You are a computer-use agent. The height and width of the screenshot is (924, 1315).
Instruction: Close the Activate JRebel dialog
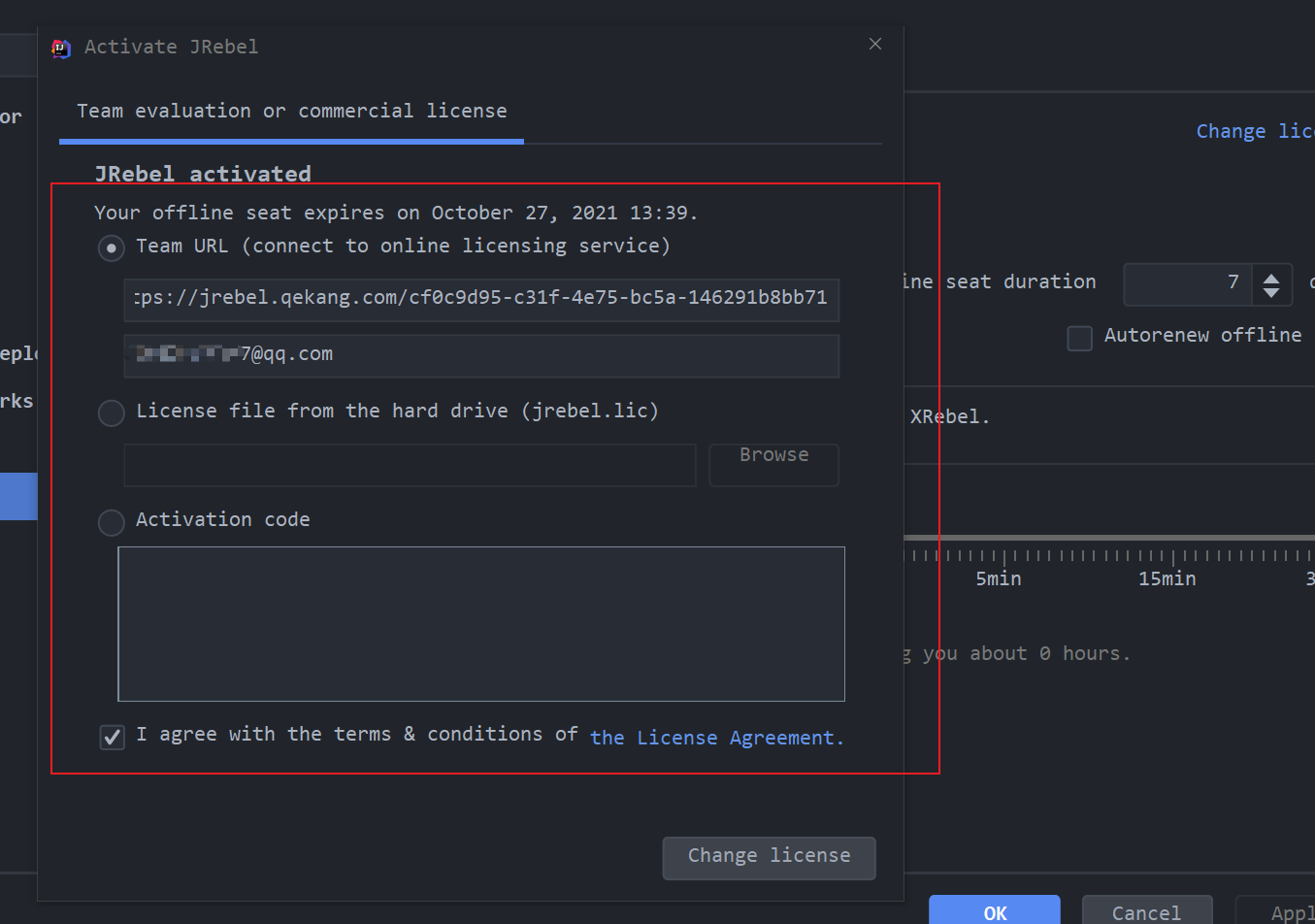click(875, 44)
